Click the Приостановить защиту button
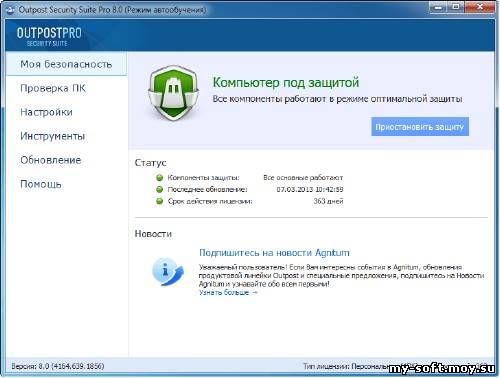This screenshot has width=500, height=378. (x=420, y=127)
